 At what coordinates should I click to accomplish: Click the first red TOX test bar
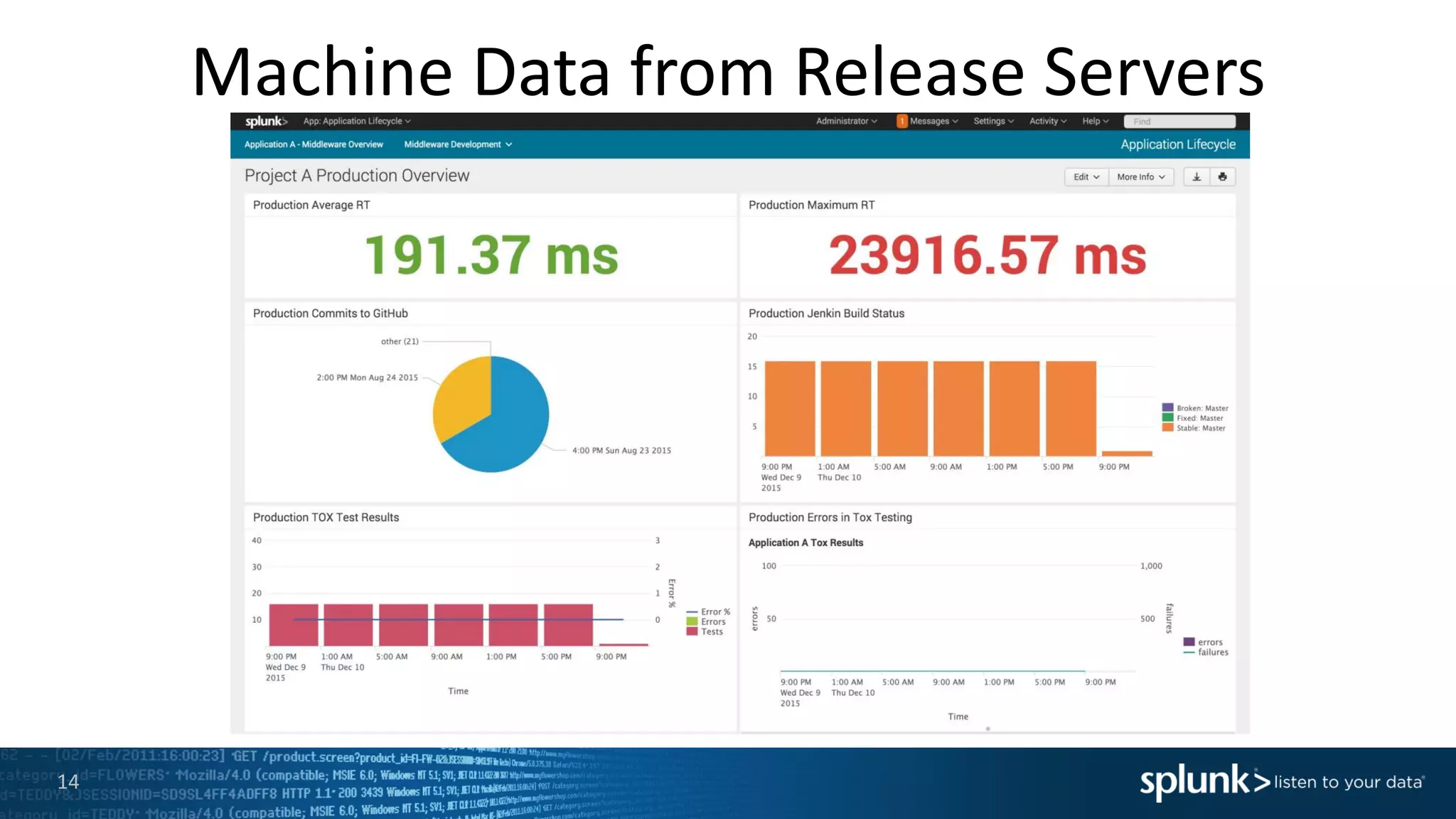(x=294, y=625)
